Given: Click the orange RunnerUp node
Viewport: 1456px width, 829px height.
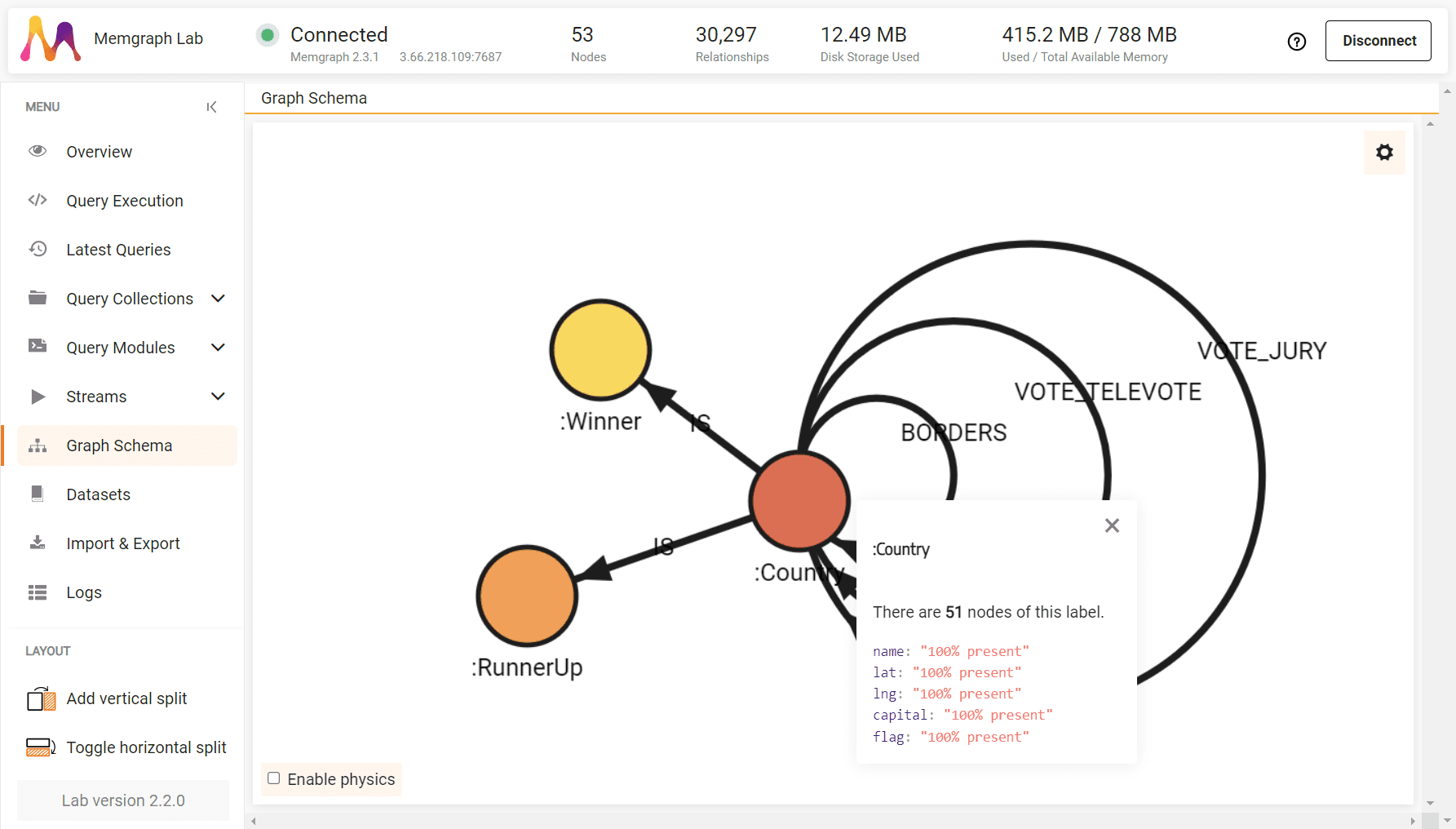Looking at the screenshot, I should (x=527, y=596).
